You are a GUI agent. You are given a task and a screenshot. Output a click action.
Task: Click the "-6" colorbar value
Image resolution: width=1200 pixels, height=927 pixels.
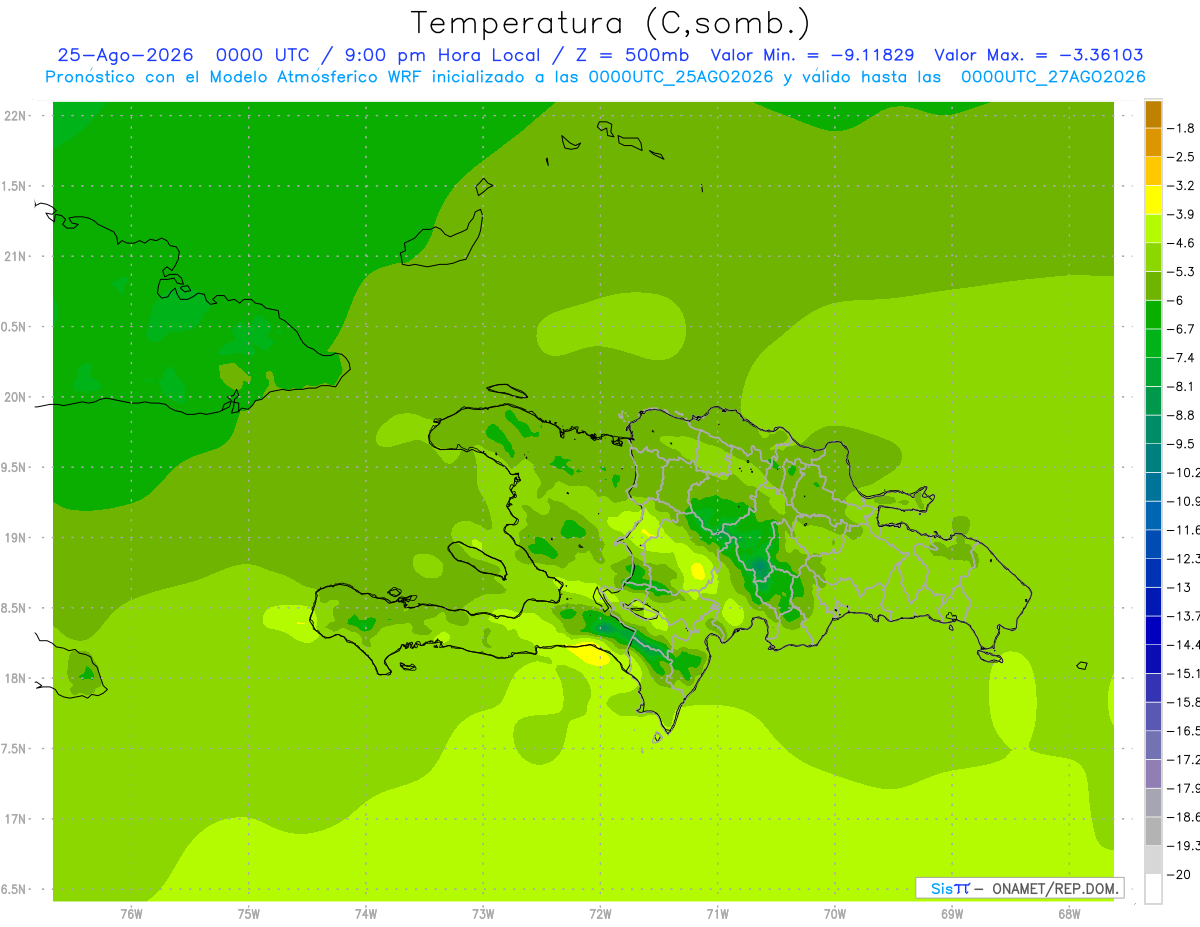point(1176,300)
